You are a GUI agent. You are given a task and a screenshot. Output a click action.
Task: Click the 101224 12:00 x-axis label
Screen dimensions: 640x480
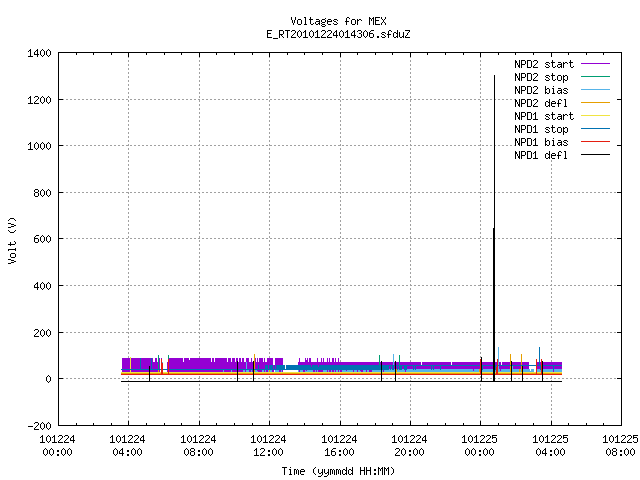point(268,446)
